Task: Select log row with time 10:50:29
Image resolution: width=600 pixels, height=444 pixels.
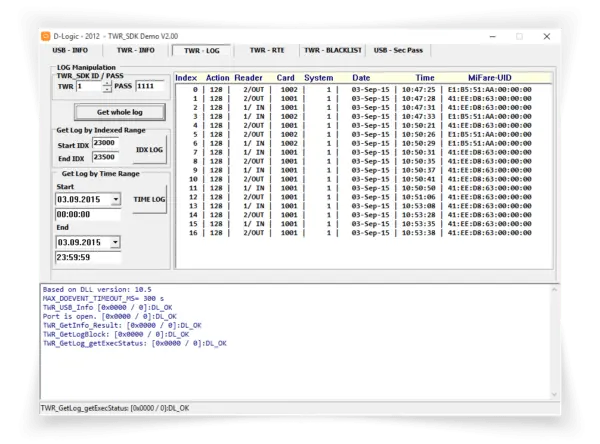Action: (x=362, y=143)
